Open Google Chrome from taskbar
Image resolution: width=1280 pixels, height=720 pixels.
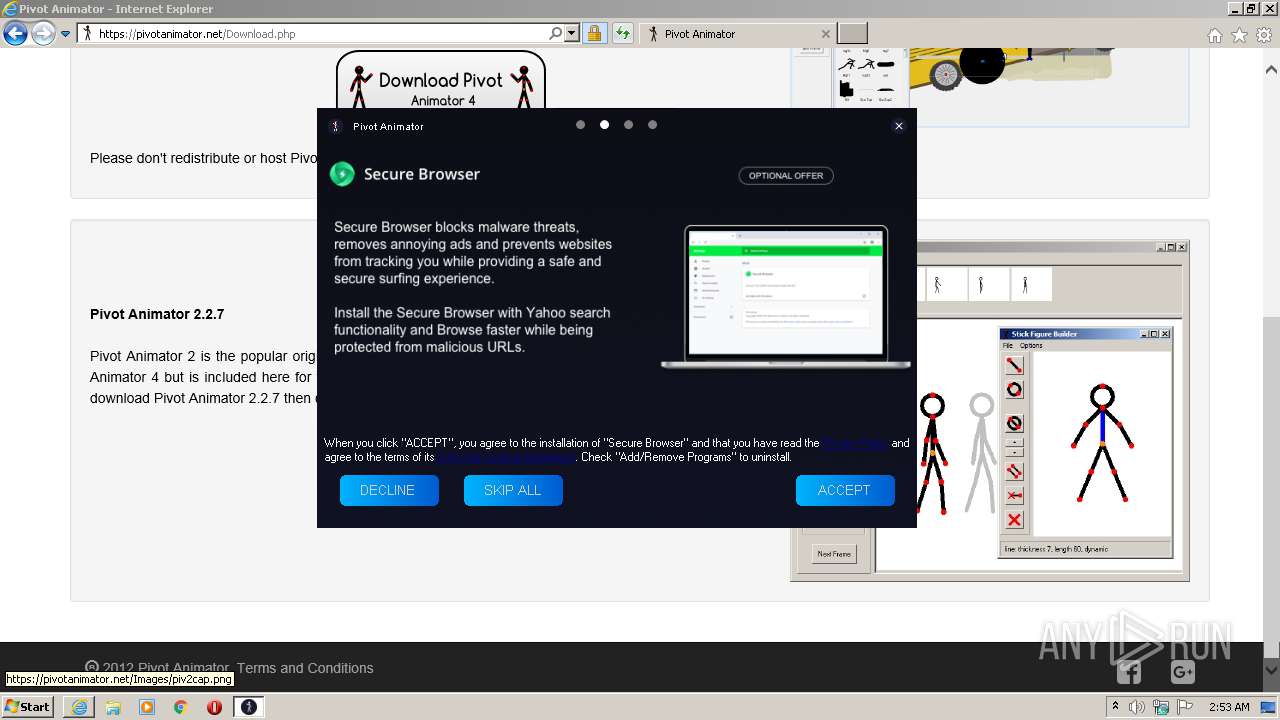[181, 707]
